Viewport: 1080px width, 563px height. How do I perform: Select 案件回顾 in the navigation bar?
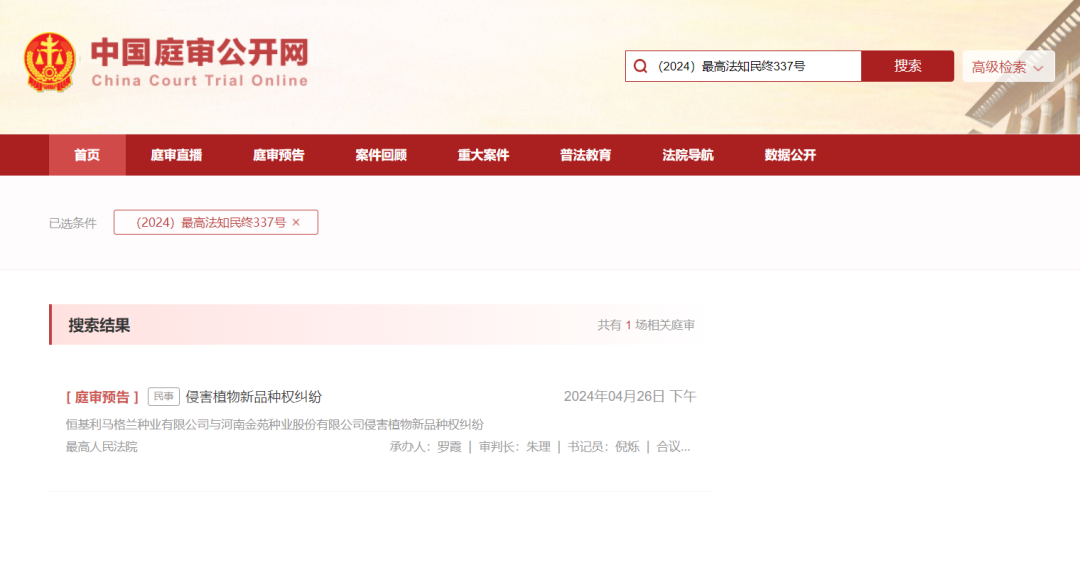click(381, 155)
